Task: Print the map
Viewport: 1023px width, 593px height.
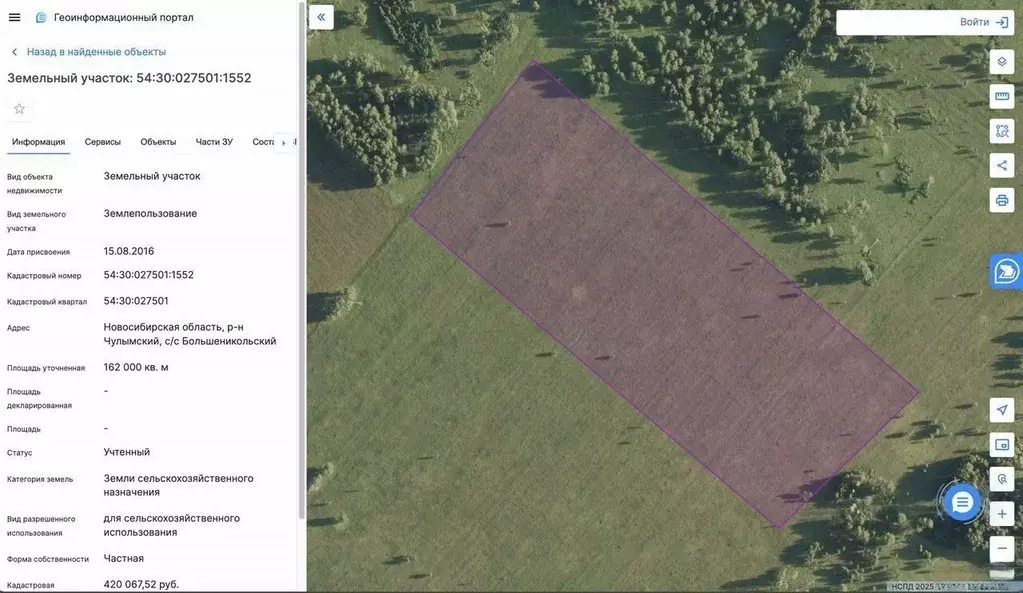Action: (x=1001, y=200)
